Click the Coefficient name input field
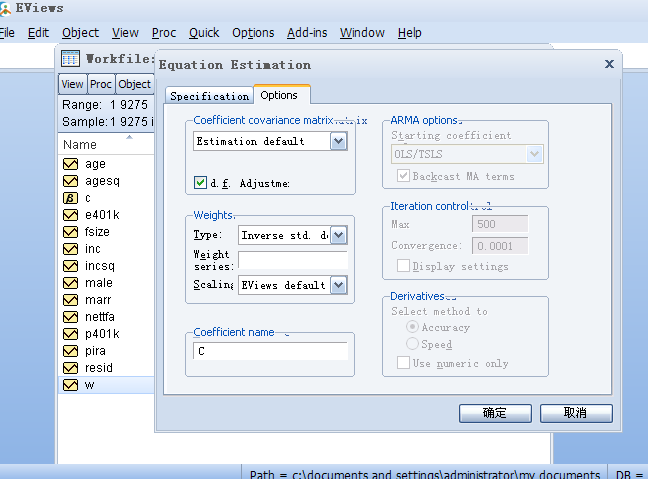Image resolution: width=648 pixels, height=479 pixels. pyautogui.click(x=270, y=351)
